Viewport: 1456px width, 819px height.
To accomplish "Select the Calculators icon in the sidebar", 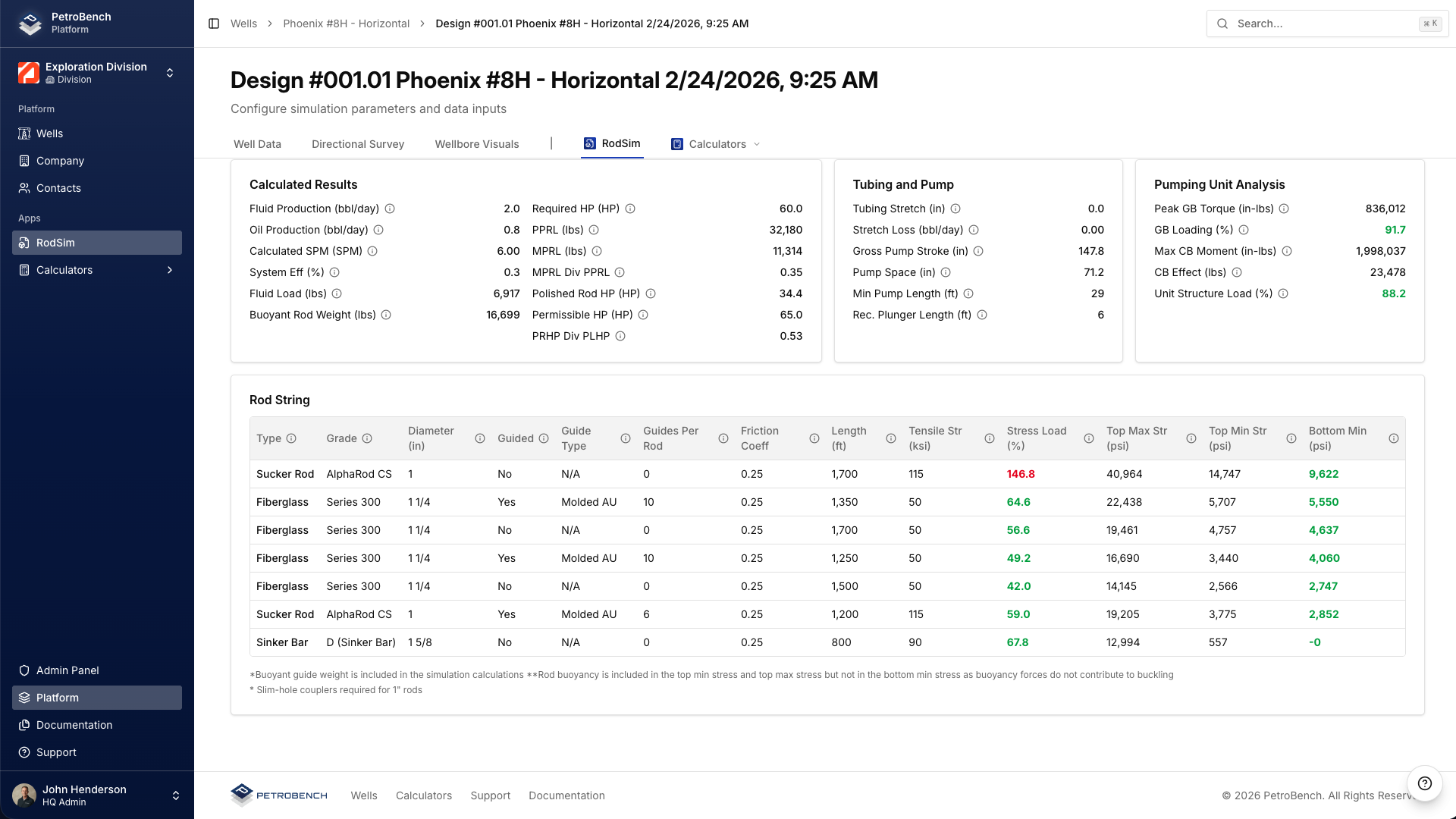I will coord(24,270).
